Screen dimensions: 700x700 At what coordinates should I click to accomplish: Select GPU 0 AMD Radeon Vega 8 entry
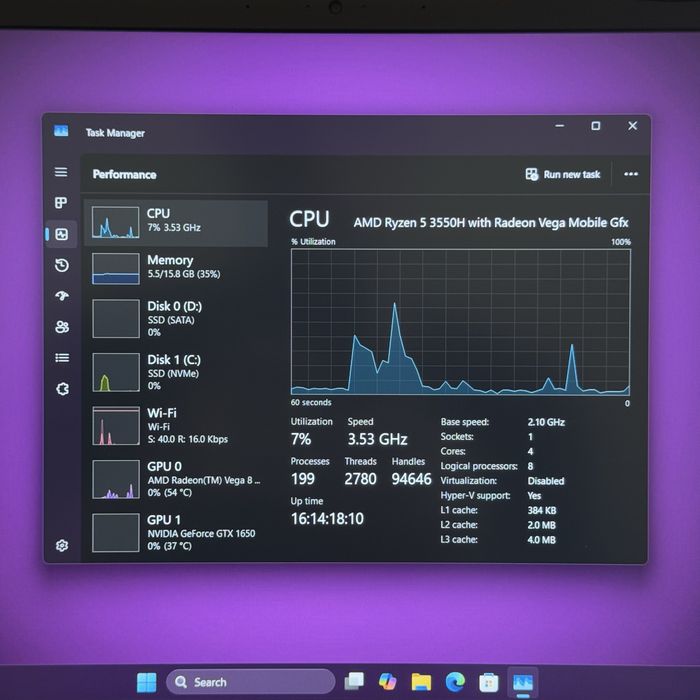point(176,479)
